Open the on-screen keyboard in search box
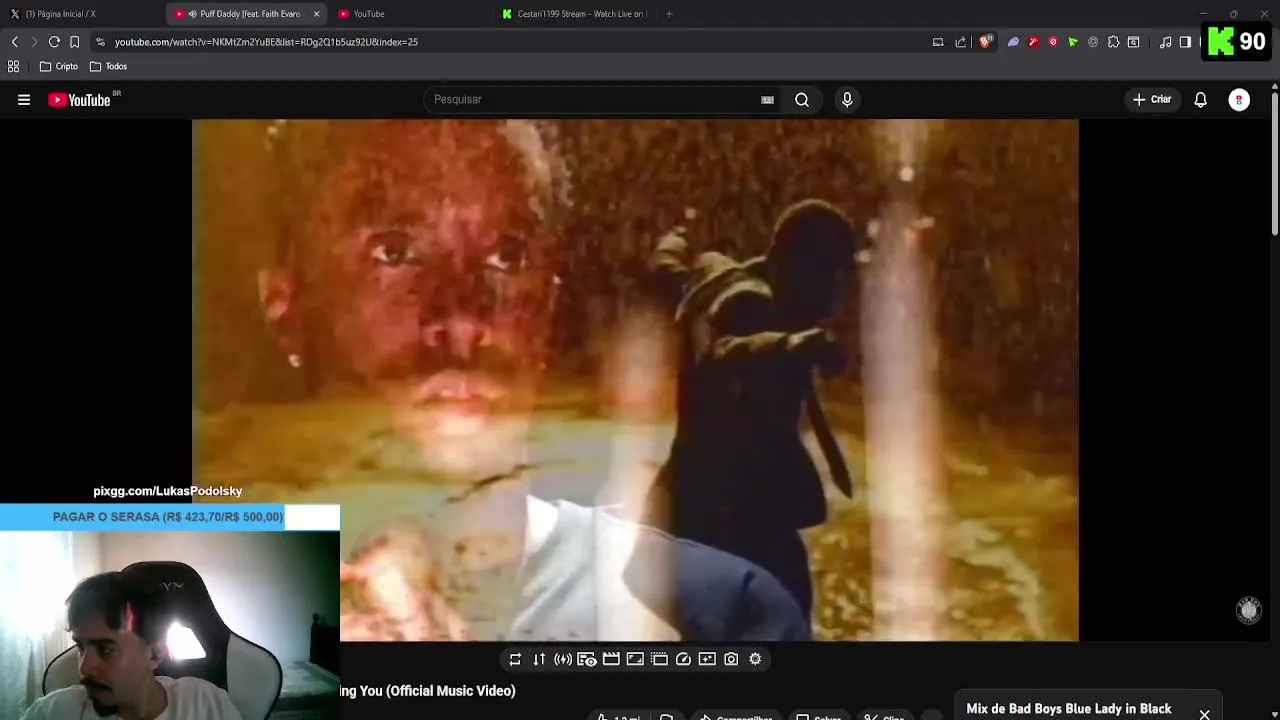Viewport: 1280px width, 720px height. [767, 100]
